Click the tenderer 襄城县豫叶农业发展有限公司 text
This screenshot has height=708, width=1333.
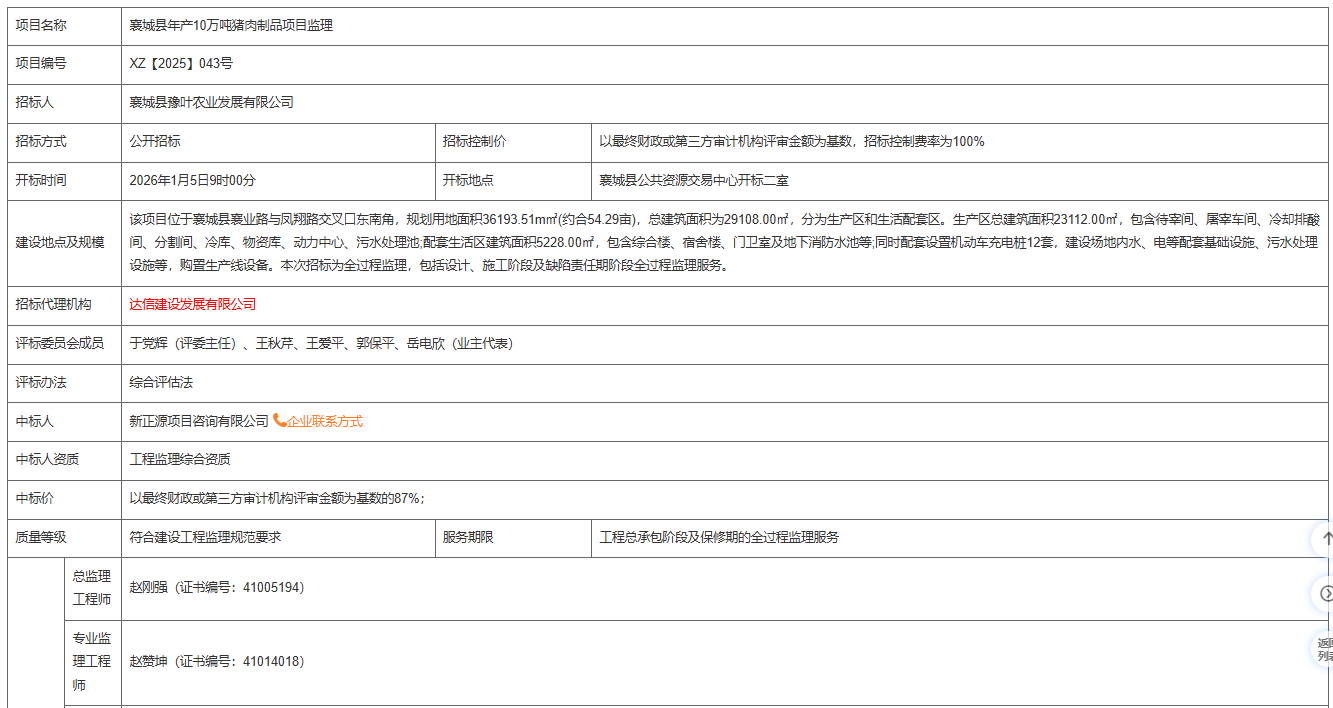211,102
